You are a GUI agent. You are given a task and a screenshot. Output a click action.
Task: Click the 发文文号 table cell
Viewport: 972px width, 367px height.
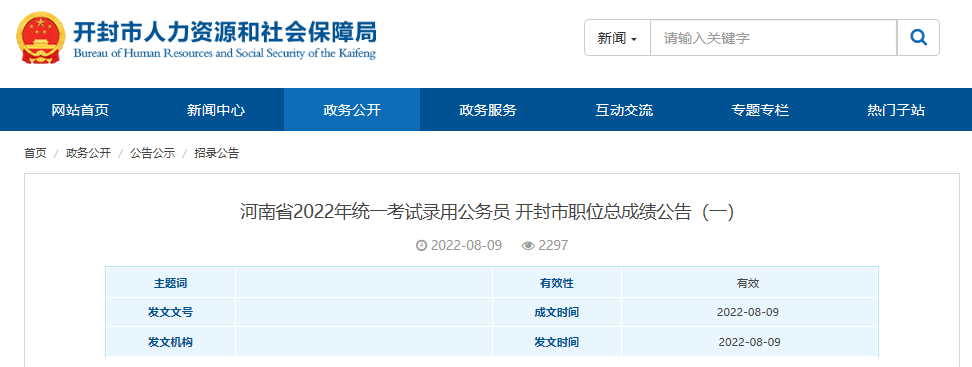tap(170, 312)
